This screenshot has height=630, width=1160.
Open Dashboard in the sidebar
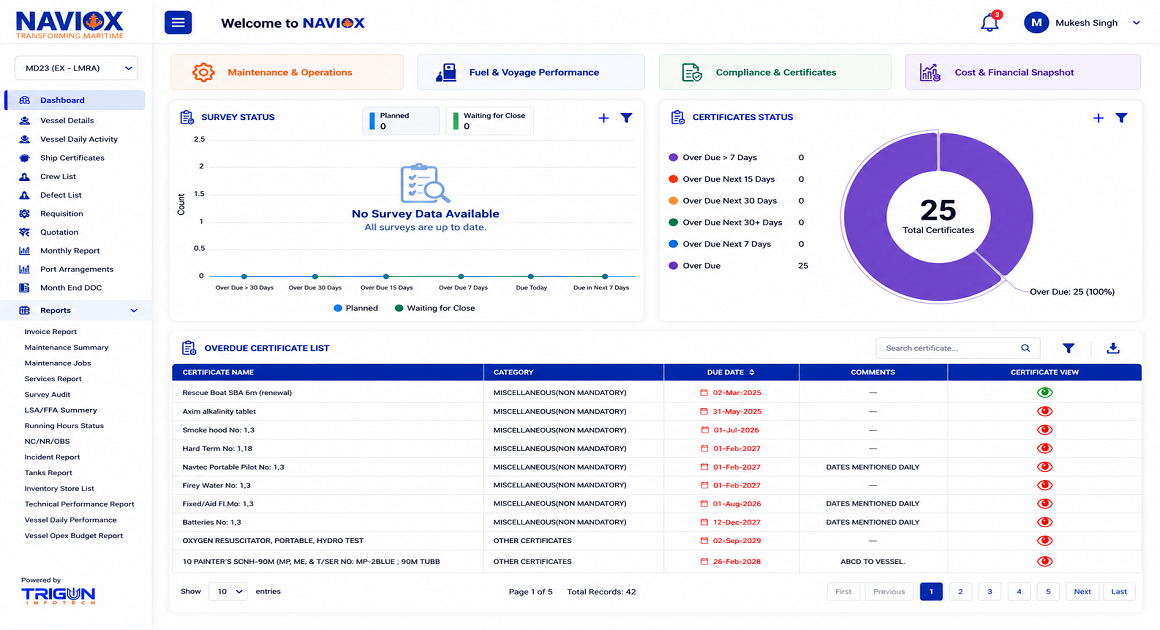[x=75, y=100]
